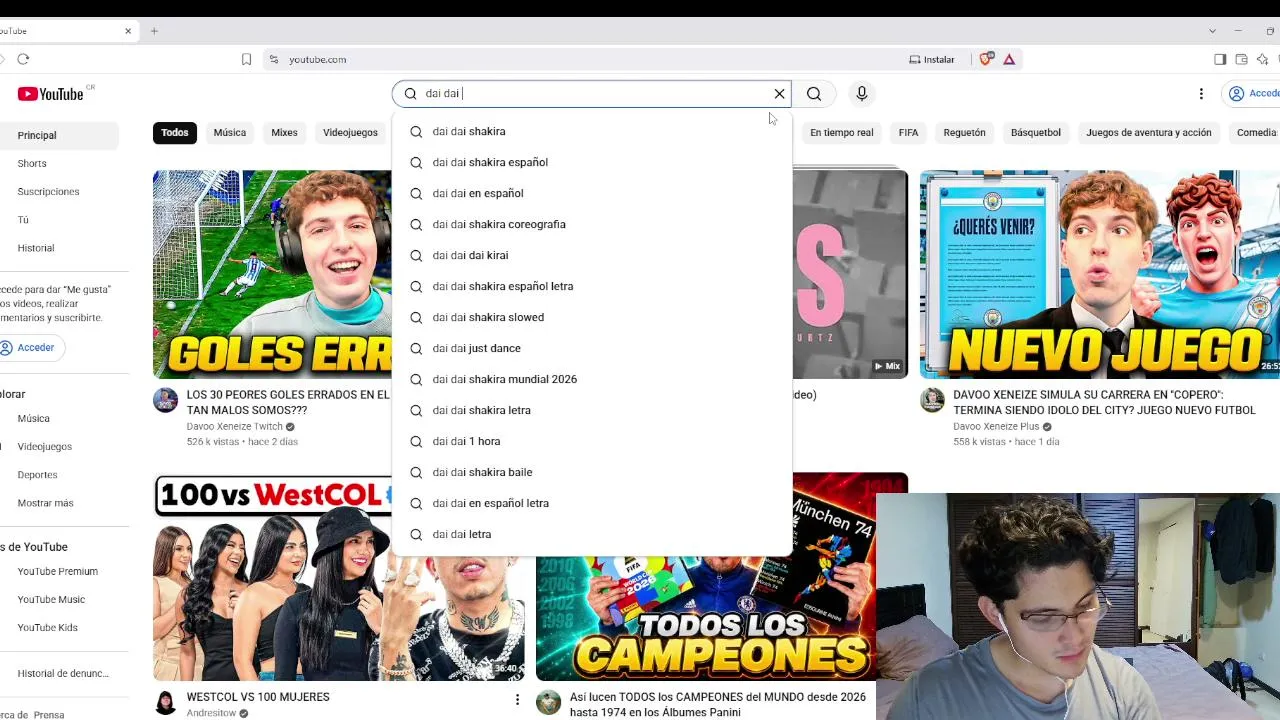Open YouTube Premium in the sidebar
The image size is (1280, 720).
(x=59, y=571)
